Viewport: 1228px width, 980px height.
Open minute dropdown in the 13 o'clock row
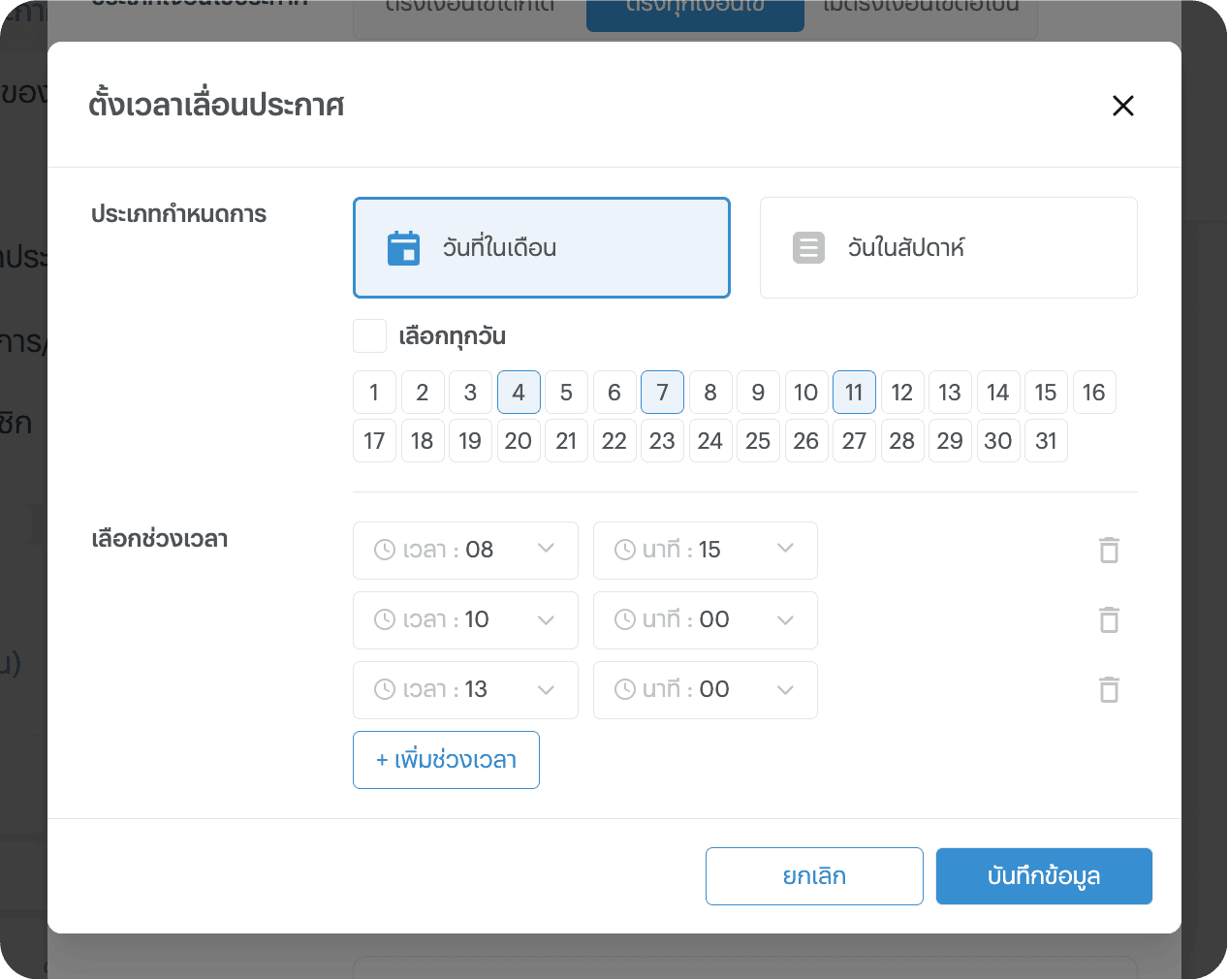(x=706, y=690)
